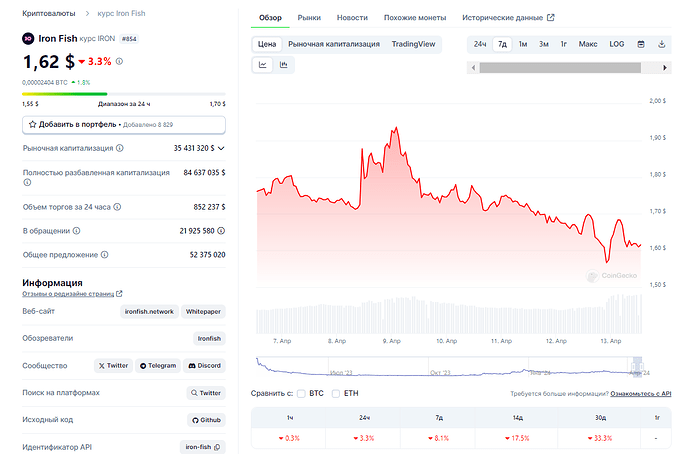Open the Discord community link
This screenshot has width=690, height=454.
pyautogui.click(x=205, y=366)
